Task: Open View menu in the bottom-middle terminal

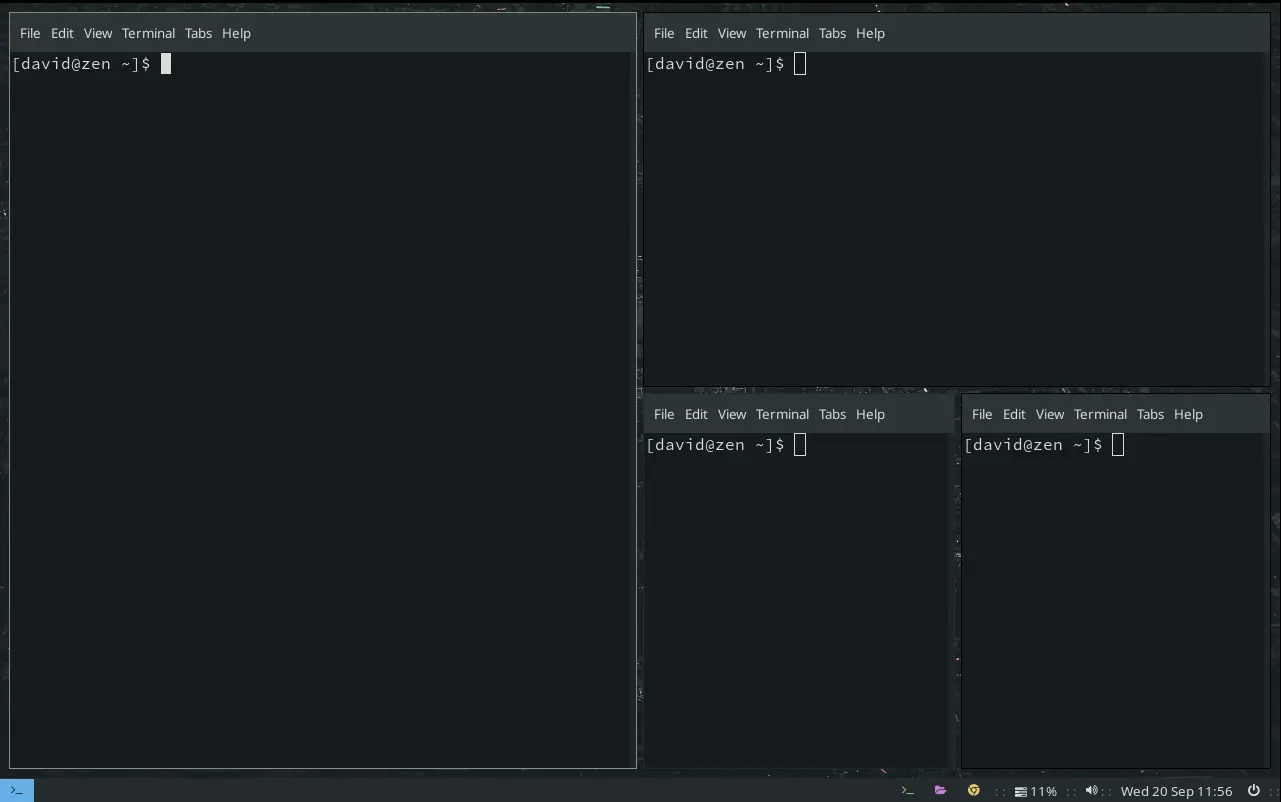Action: [x=732, y=414]
